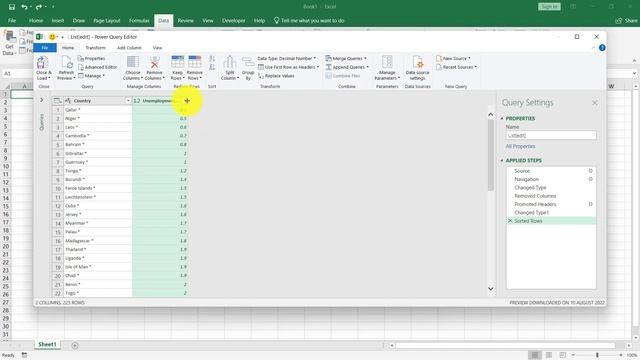
Task: Click the smiley feedback icon
Action: [x=52, y=37]
